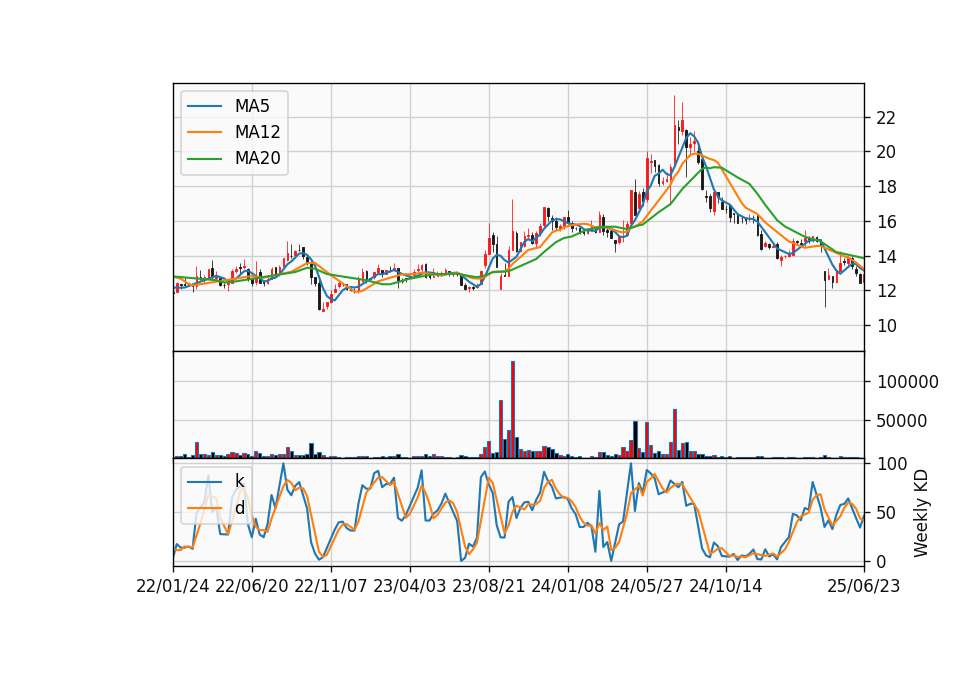Click the 23/04/03 date axis label
This screenshot has height=690, width=960.
pos(410,586)
